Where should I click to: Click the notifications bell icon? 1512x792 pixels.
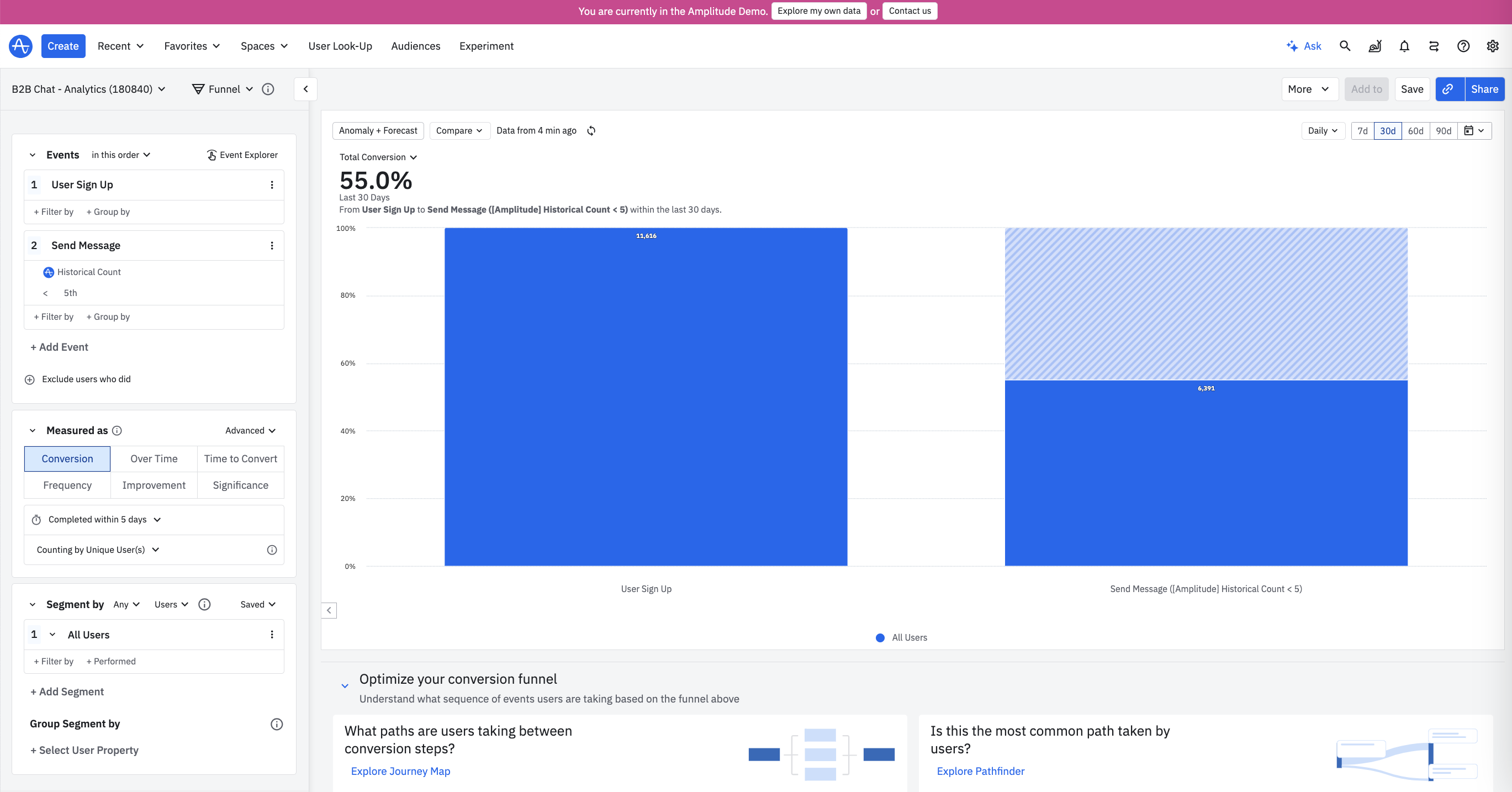(x=1404, y=46)
